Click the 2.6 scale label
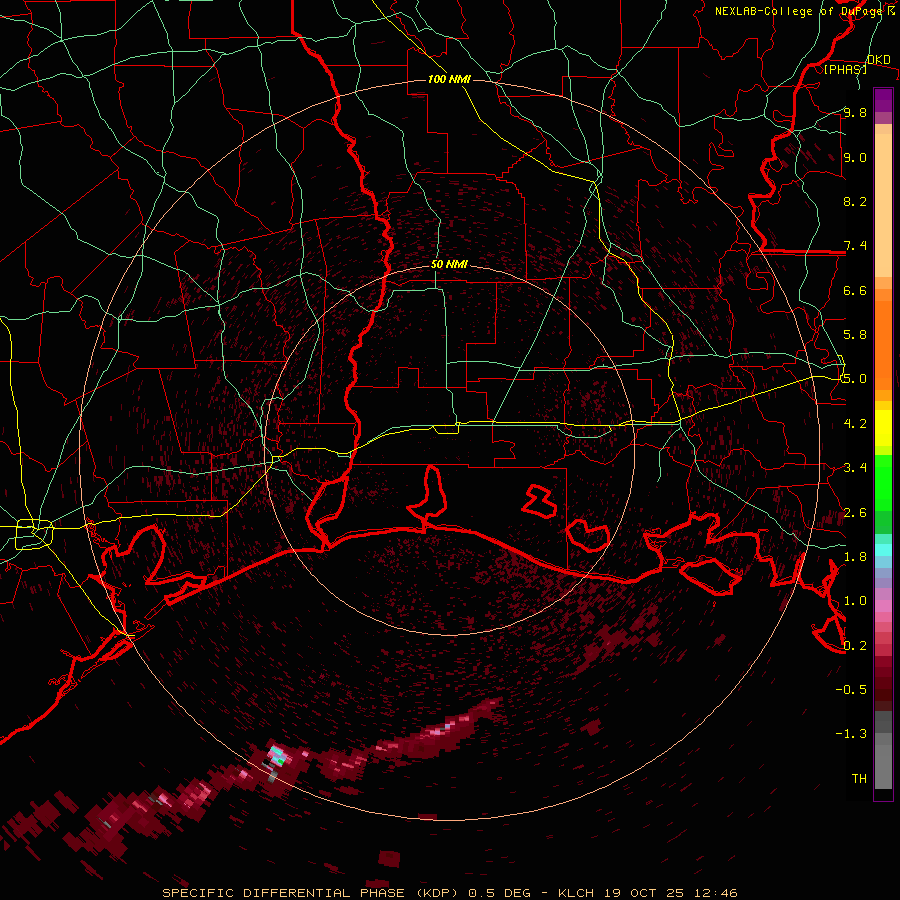Viewport: 900px width, 900px height. (855, 513)
